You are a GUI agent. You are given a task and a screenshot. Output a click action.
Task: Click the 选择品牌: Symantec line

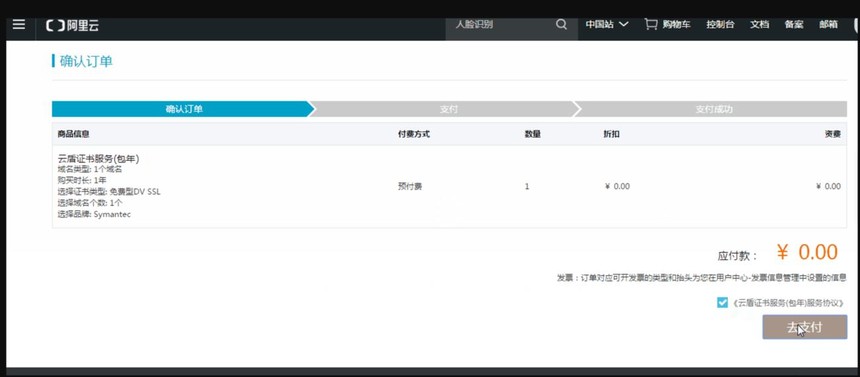coord(94,214)
